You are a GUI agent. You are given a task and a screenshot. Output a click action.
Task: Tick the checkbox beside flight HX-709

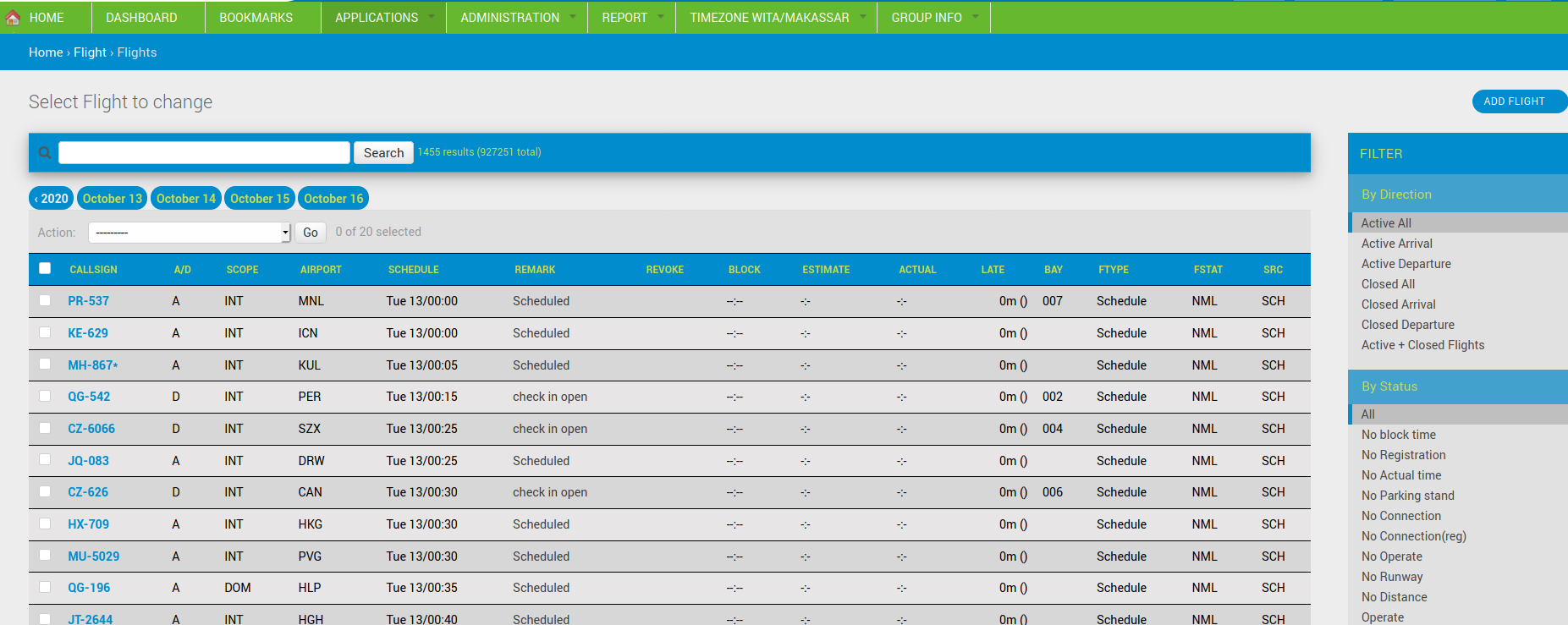click(x=45, y=524)
